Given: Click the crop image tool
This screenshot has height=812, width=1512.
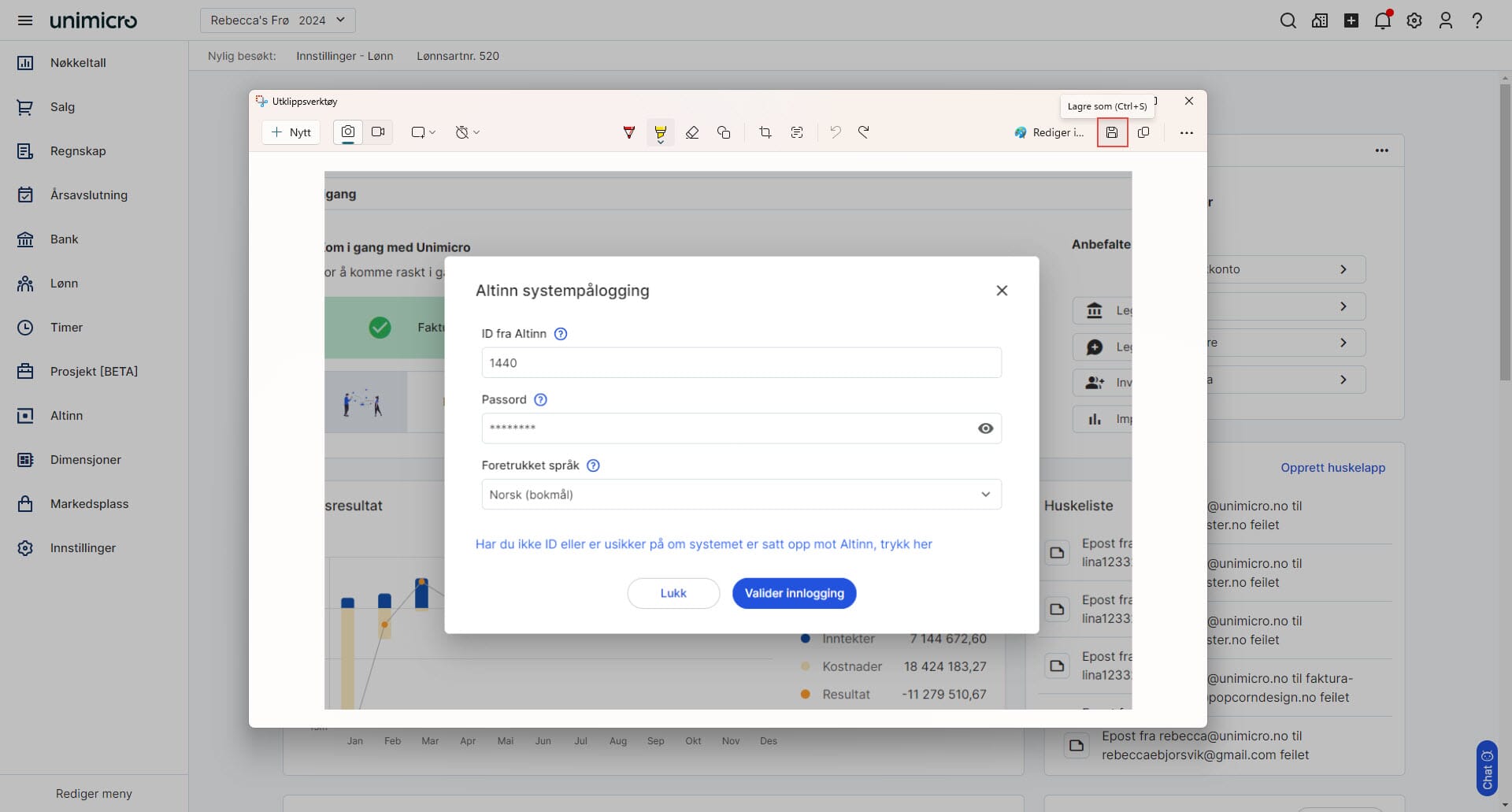Looking at the screenshot, I should point(765,132).
